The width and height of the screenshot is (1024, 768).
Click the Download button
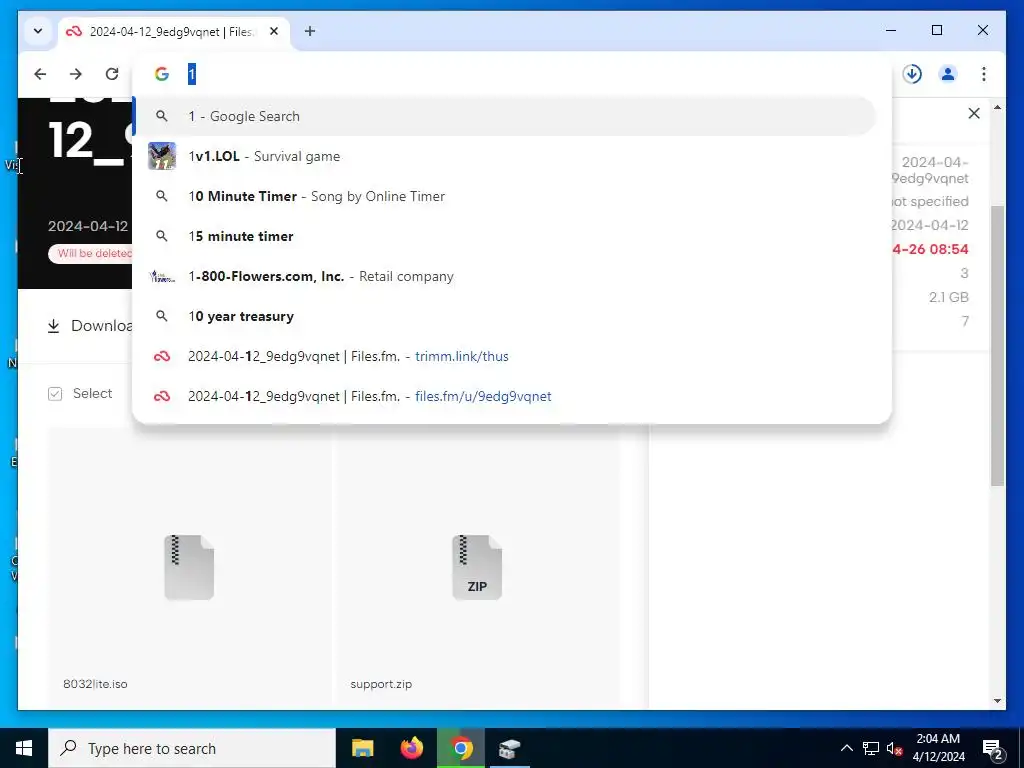[90, 326]
